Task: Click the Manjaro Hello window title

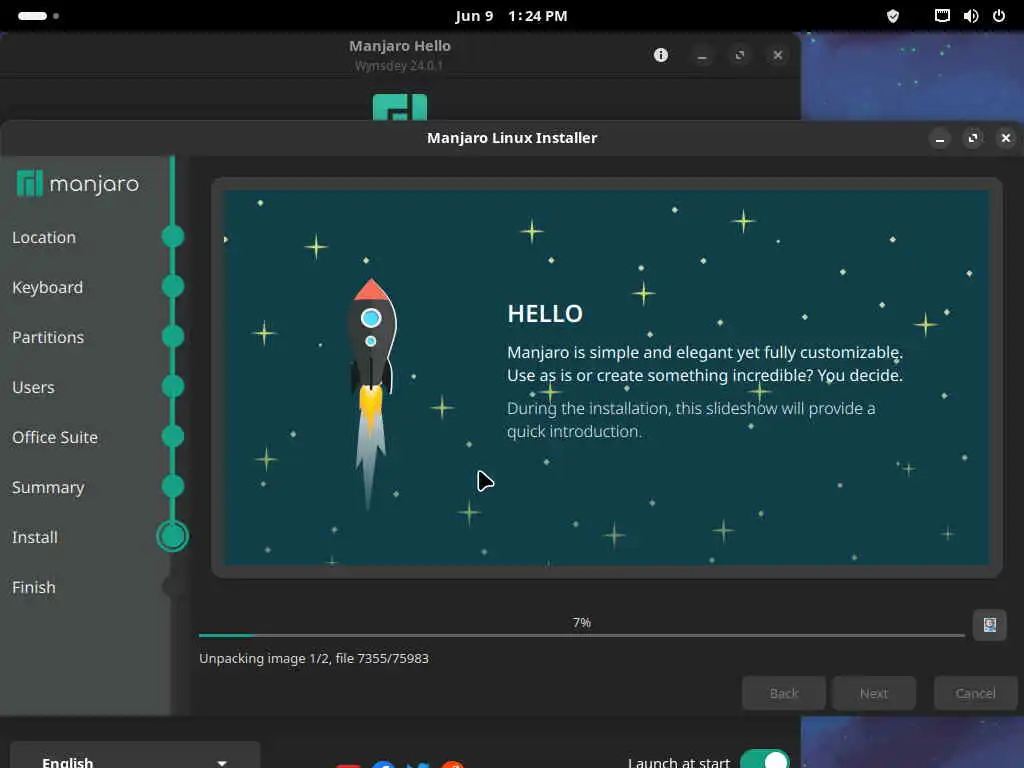Action: (400, 46)
